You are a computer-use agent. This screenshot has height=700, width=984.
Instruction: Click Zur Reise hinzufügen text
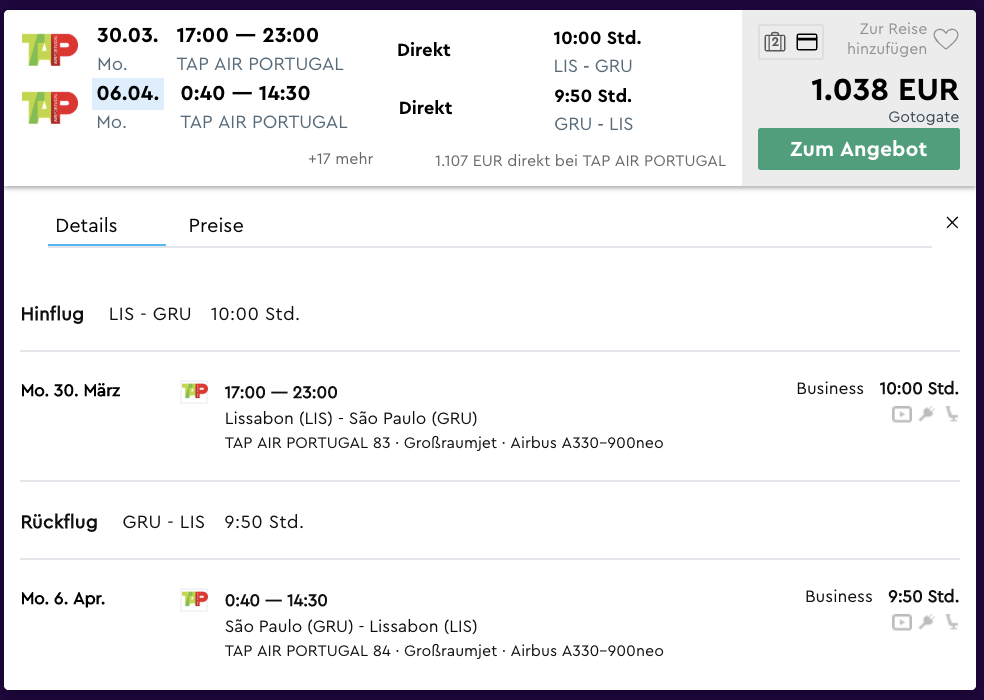point(887,39)
